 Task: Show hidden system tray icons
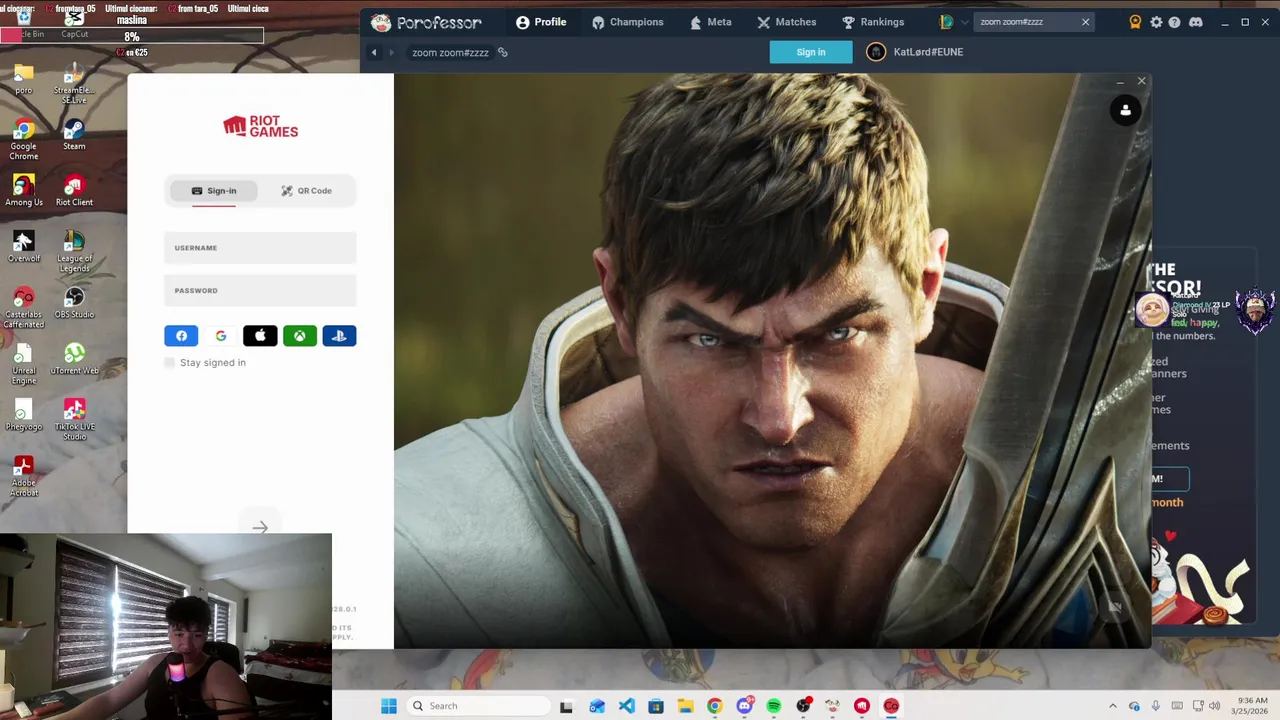[1113, 706]
